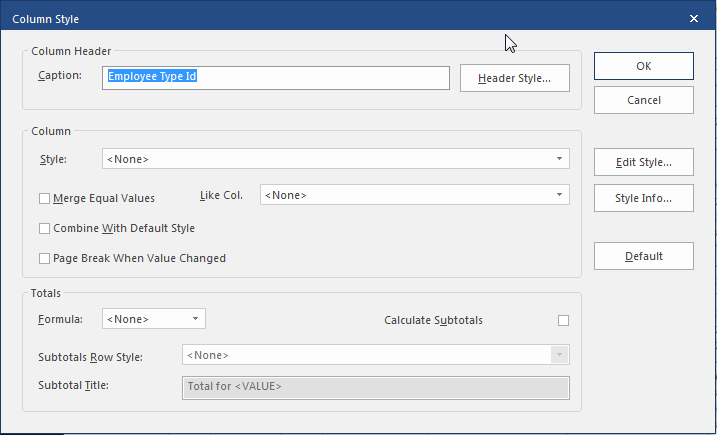Click the Subtotal Title field
Image resolution: width=717 pixels, height=435 pixels.
pyautogui.click(x=375, y=387)
